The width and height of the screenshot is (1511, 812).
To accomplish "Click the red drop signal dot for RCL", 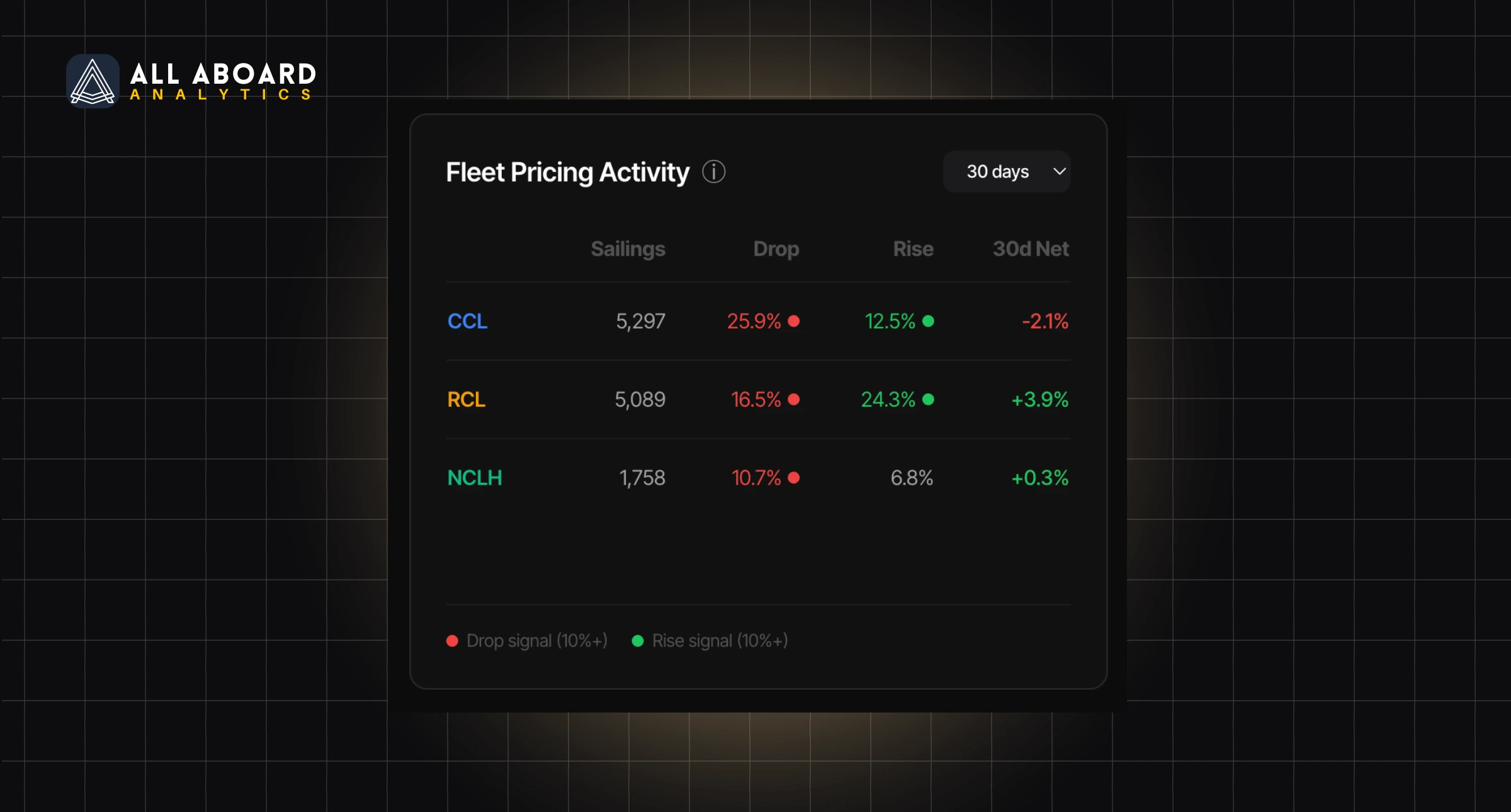I will [794, 400].
